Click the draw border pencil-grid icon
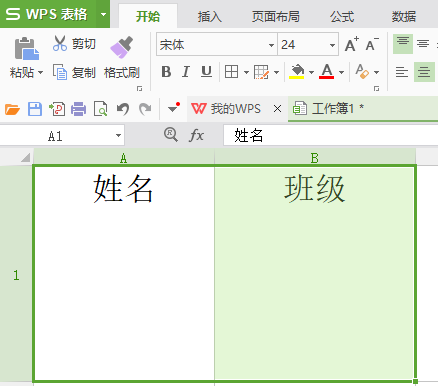The image size is (438, 386). [x=261, y=72]
